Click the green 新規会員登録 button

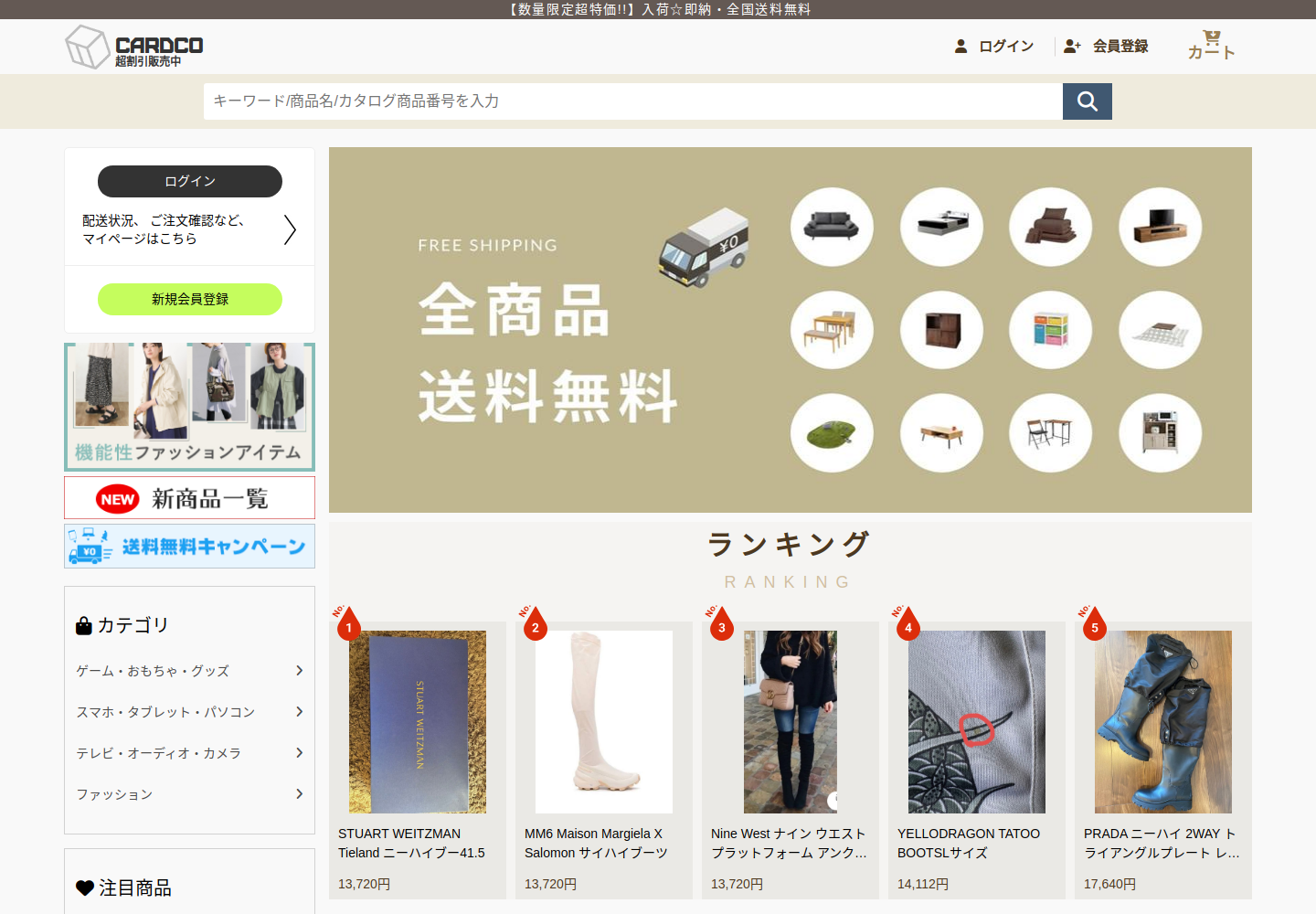click(190, 299)
